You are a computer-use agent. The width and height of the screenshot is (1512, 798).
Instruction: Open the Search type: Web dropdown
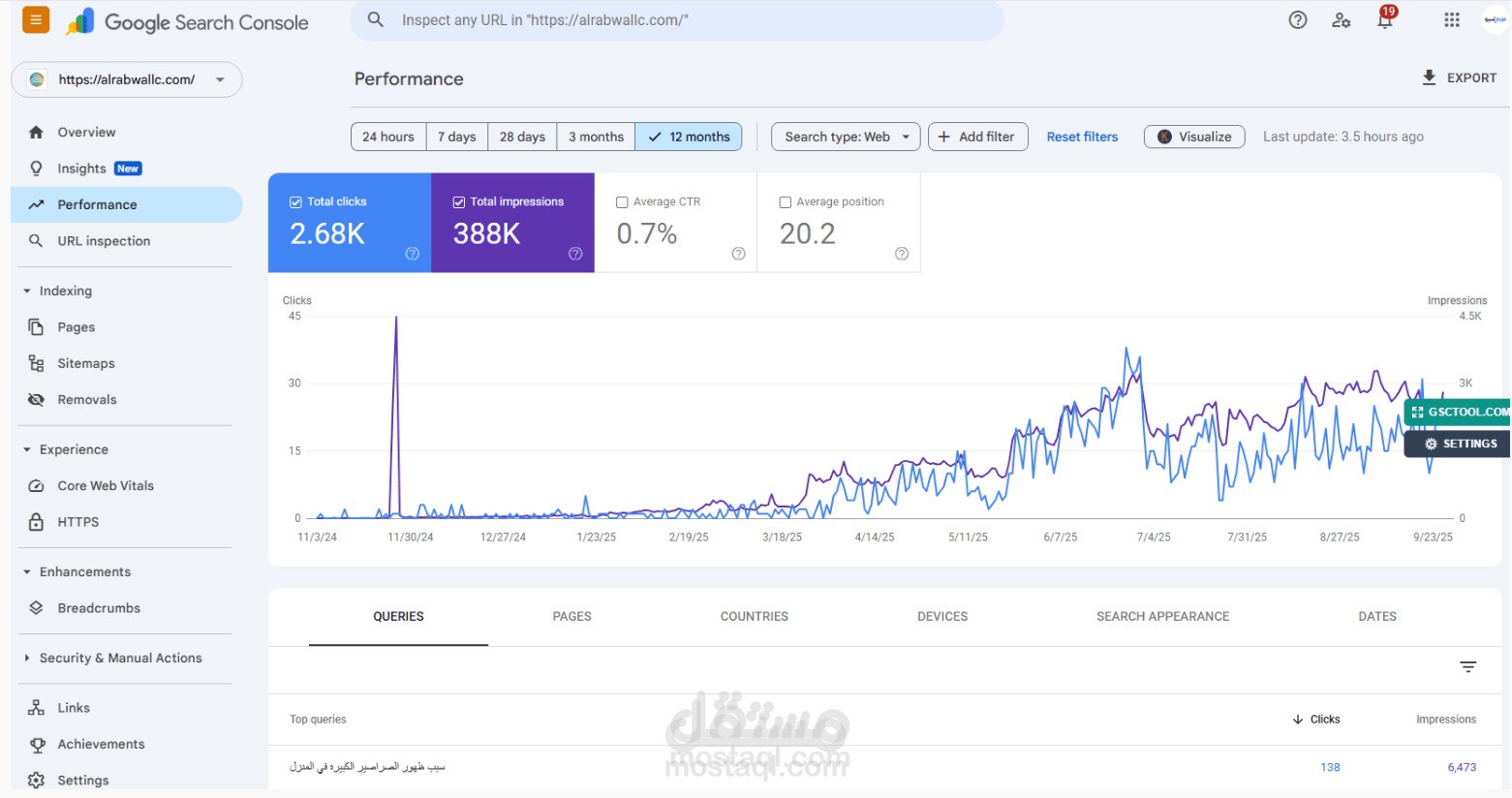point(846,137)
